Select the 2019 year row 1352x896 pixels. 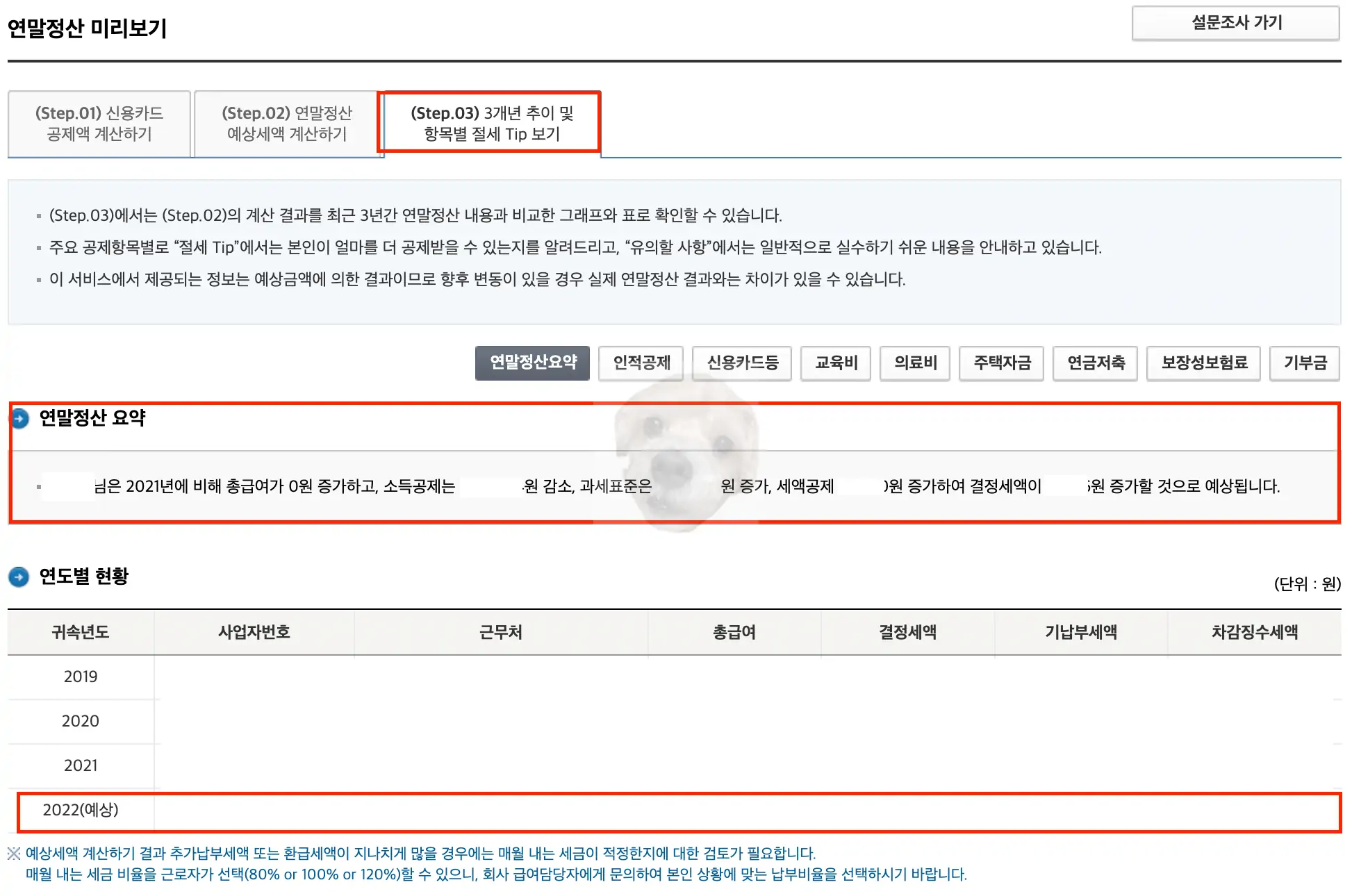(x=81, y=677)
